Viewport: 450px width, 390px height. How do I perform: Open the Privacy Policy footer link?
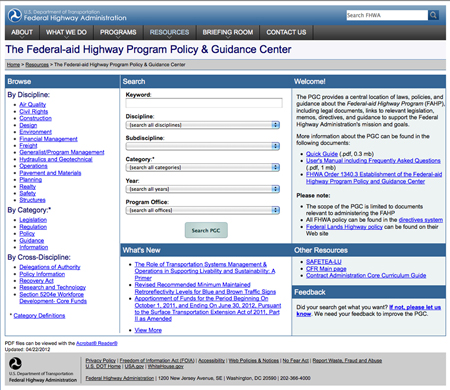click(x=101, y=361)
